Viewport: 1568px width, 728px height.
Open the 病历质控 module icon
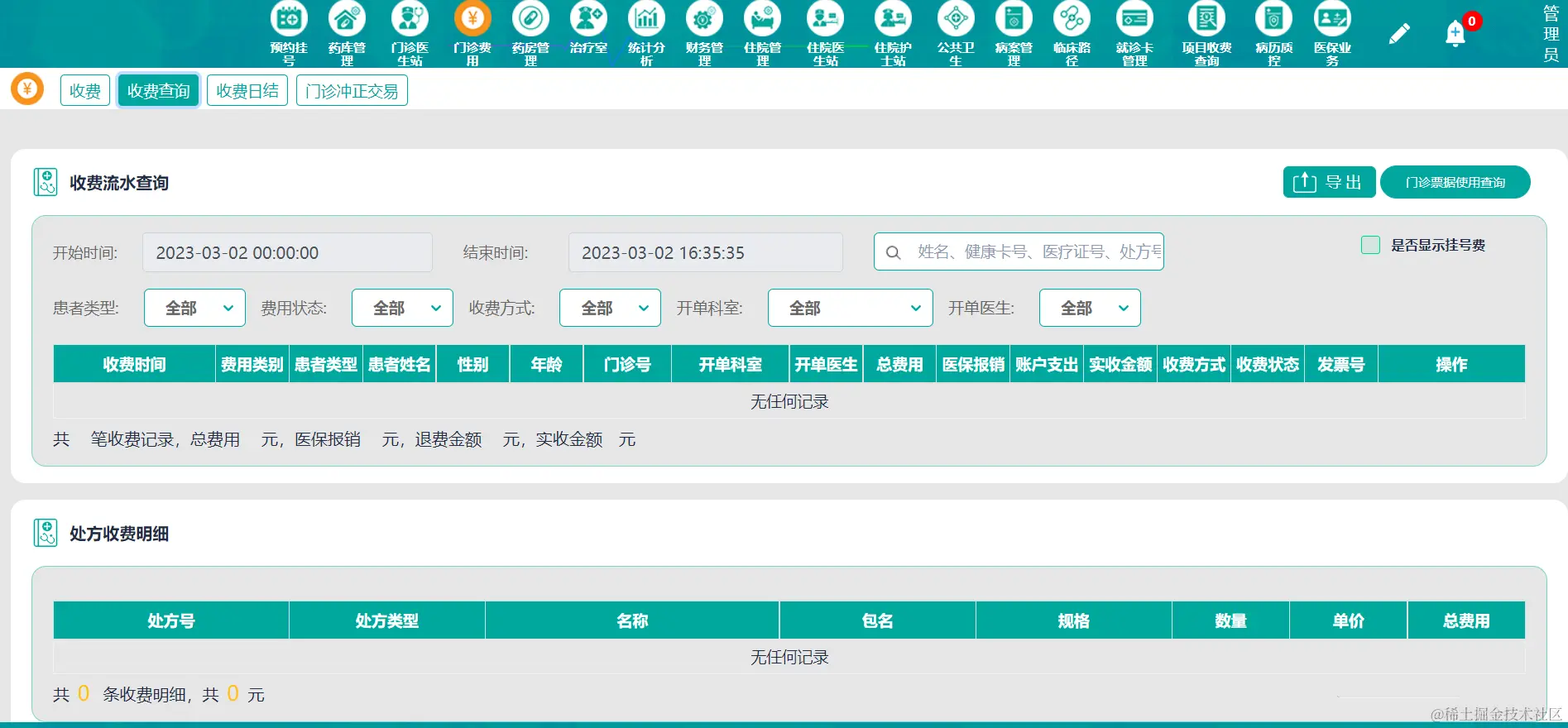coord(1273,18)
